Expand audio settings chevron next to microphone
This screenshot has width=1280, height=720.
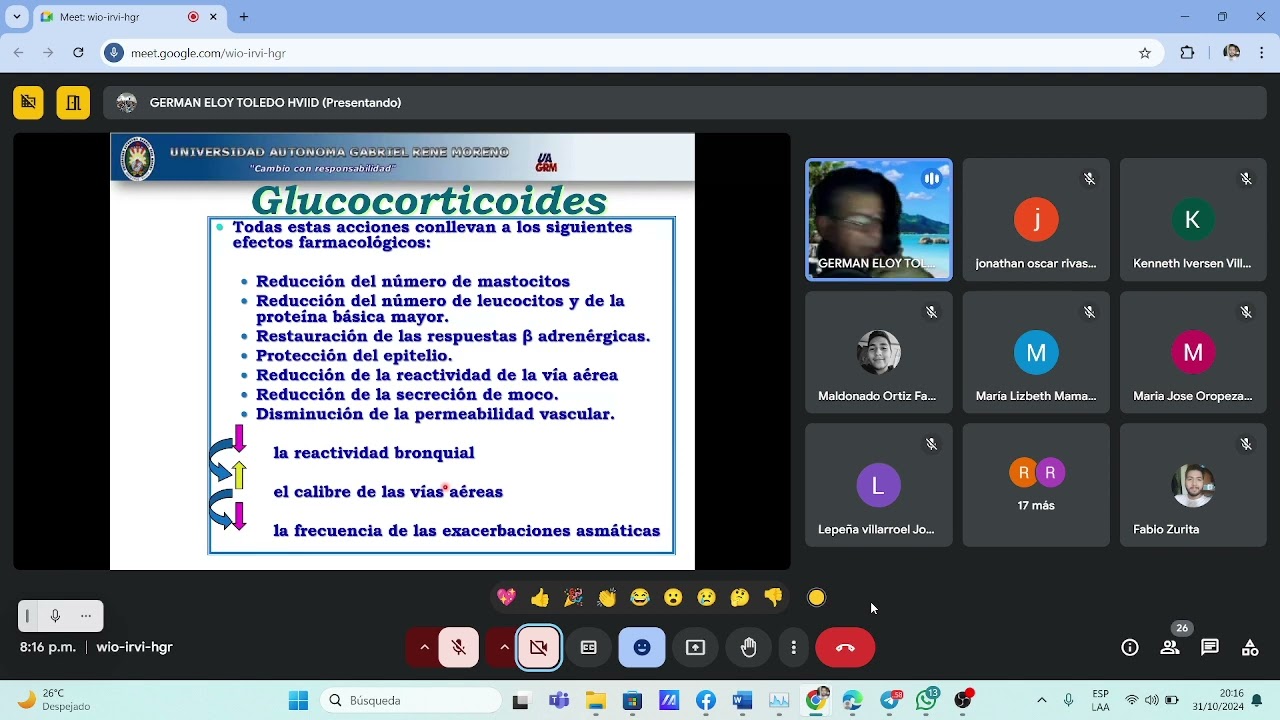(x=424, y=647)
